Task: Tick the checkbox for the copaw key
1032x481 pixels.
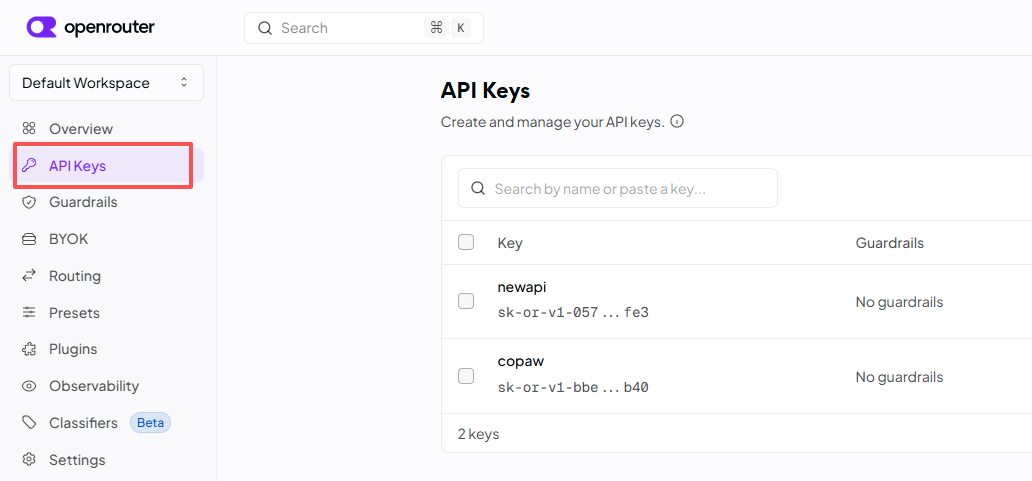Action: pyautogui.click(x=466, y=376)
